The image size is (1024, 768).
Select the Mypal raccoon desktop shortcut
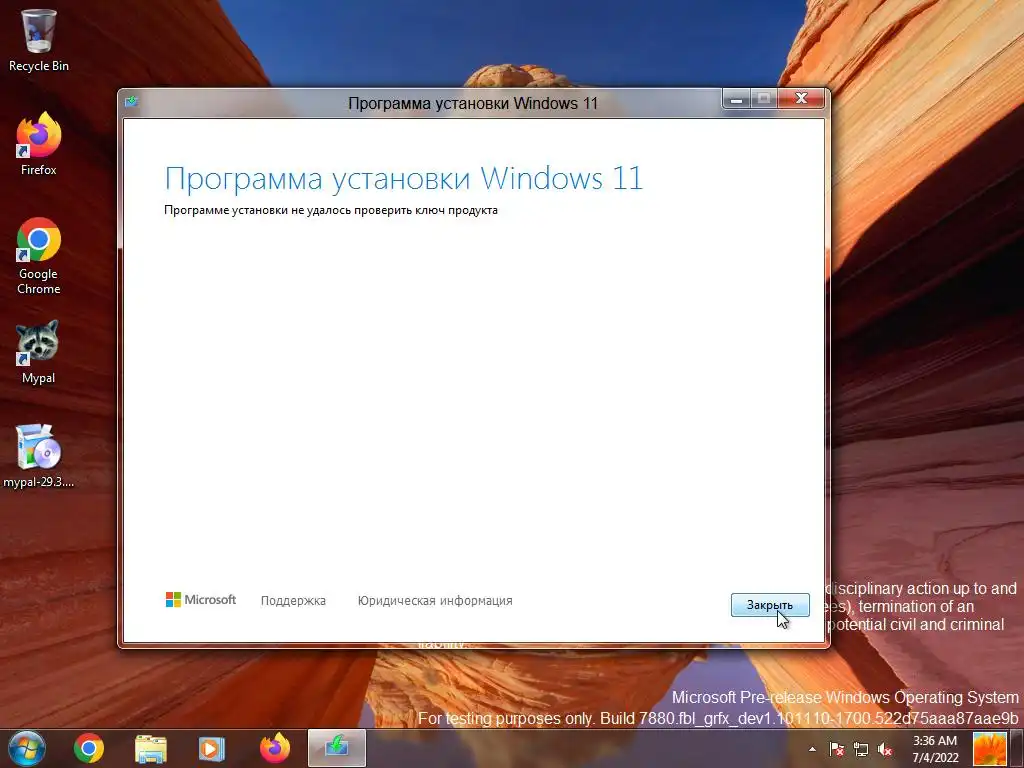tap(39, 352)
